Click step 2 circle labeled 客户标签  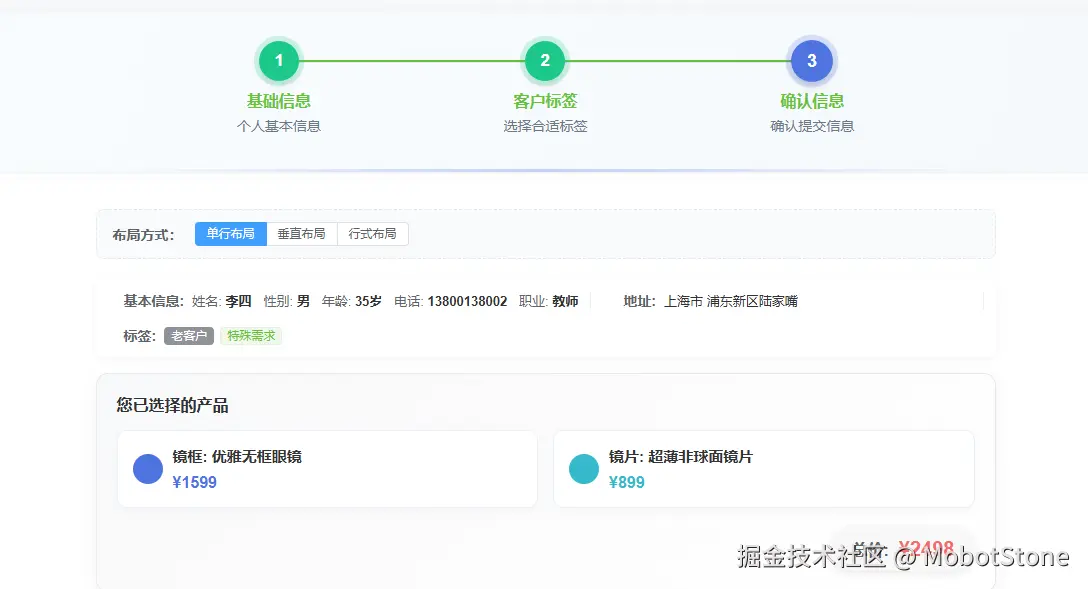click(x=545, y=60)
